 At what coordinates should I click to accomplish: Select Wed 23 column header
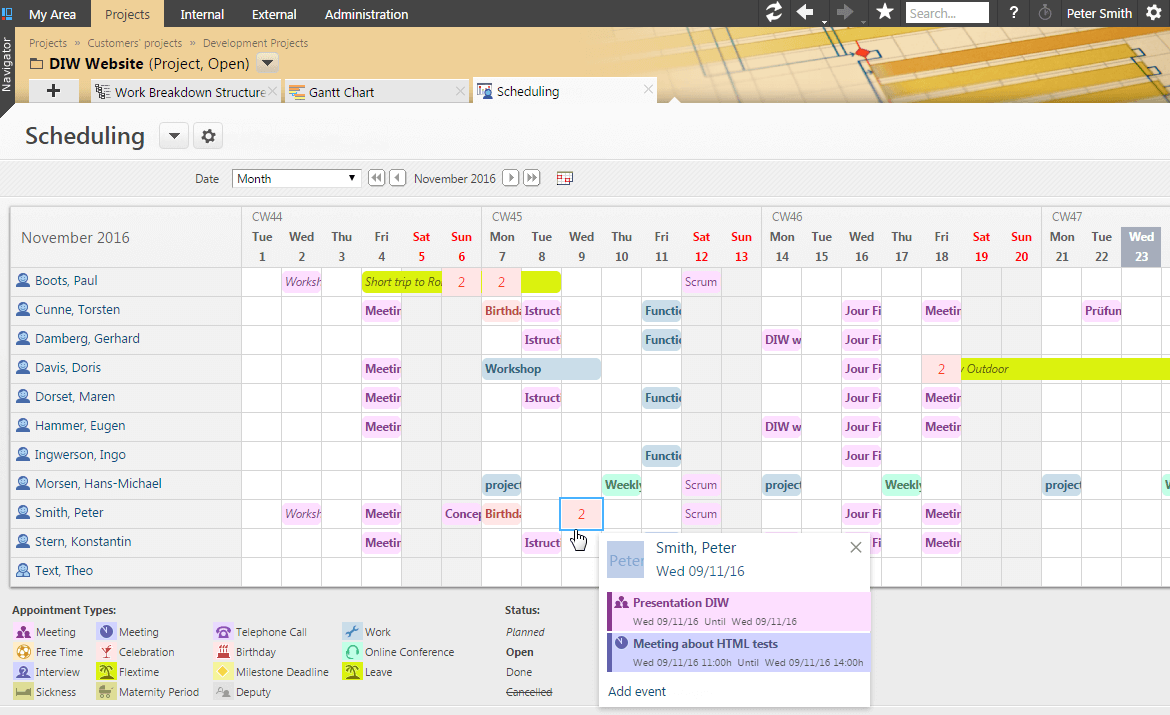coord(1141,246)
